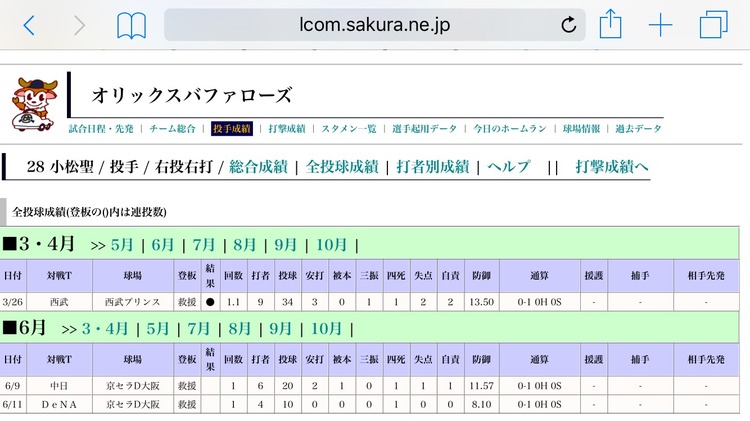Open the Safari share sheet icon
Screen dimensions: 750x422
(610, 24)
